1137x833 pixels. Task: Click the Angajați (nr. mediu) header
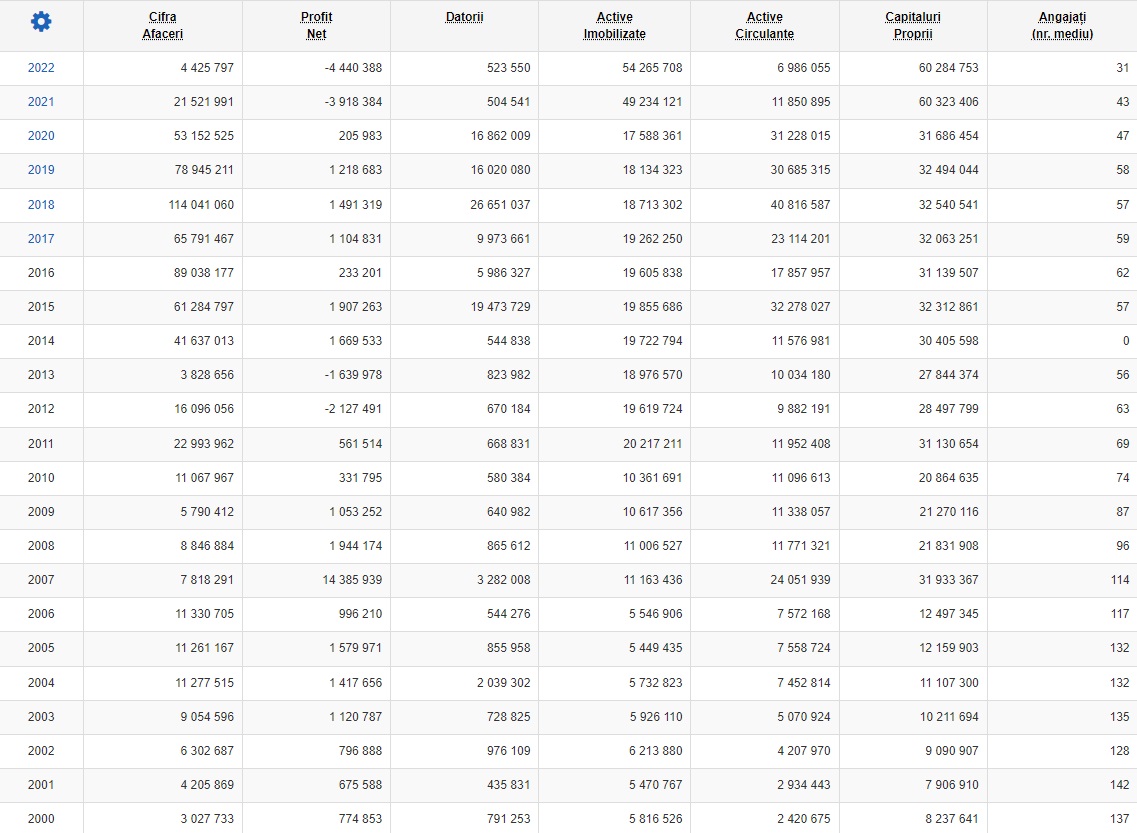1062,25
